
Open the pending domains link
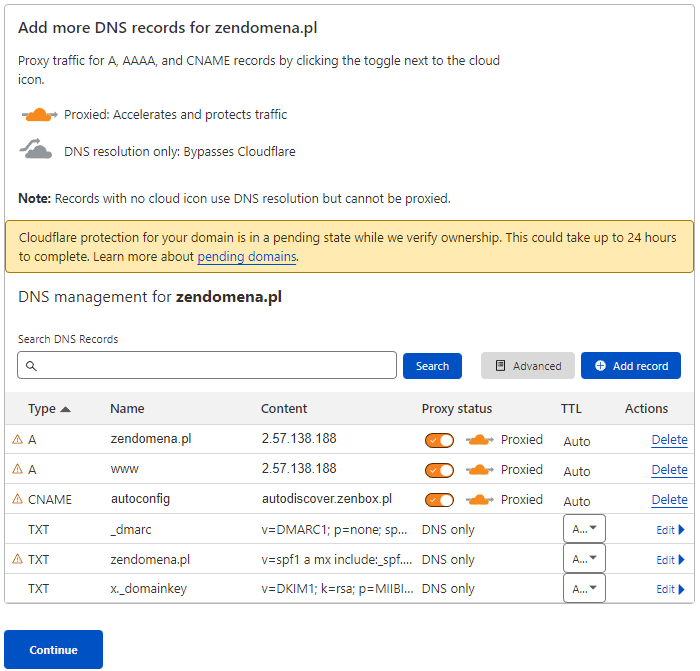pos(246,257)
